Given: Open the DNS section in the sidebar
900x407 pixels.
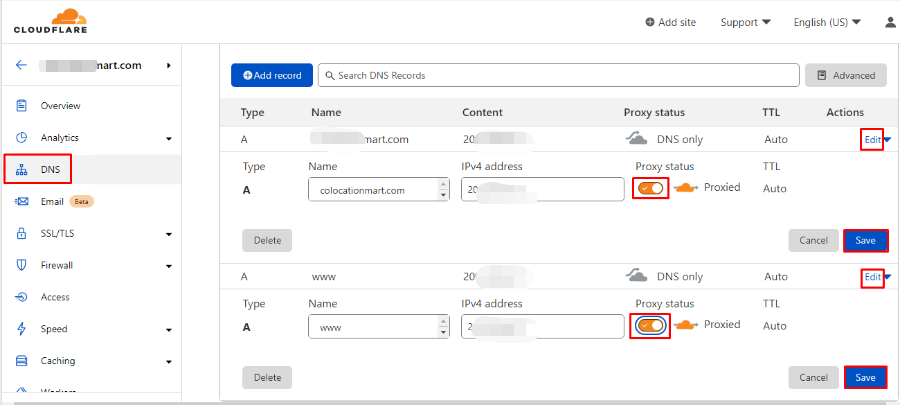Looking at the screenshot, I should coord(50,170).
